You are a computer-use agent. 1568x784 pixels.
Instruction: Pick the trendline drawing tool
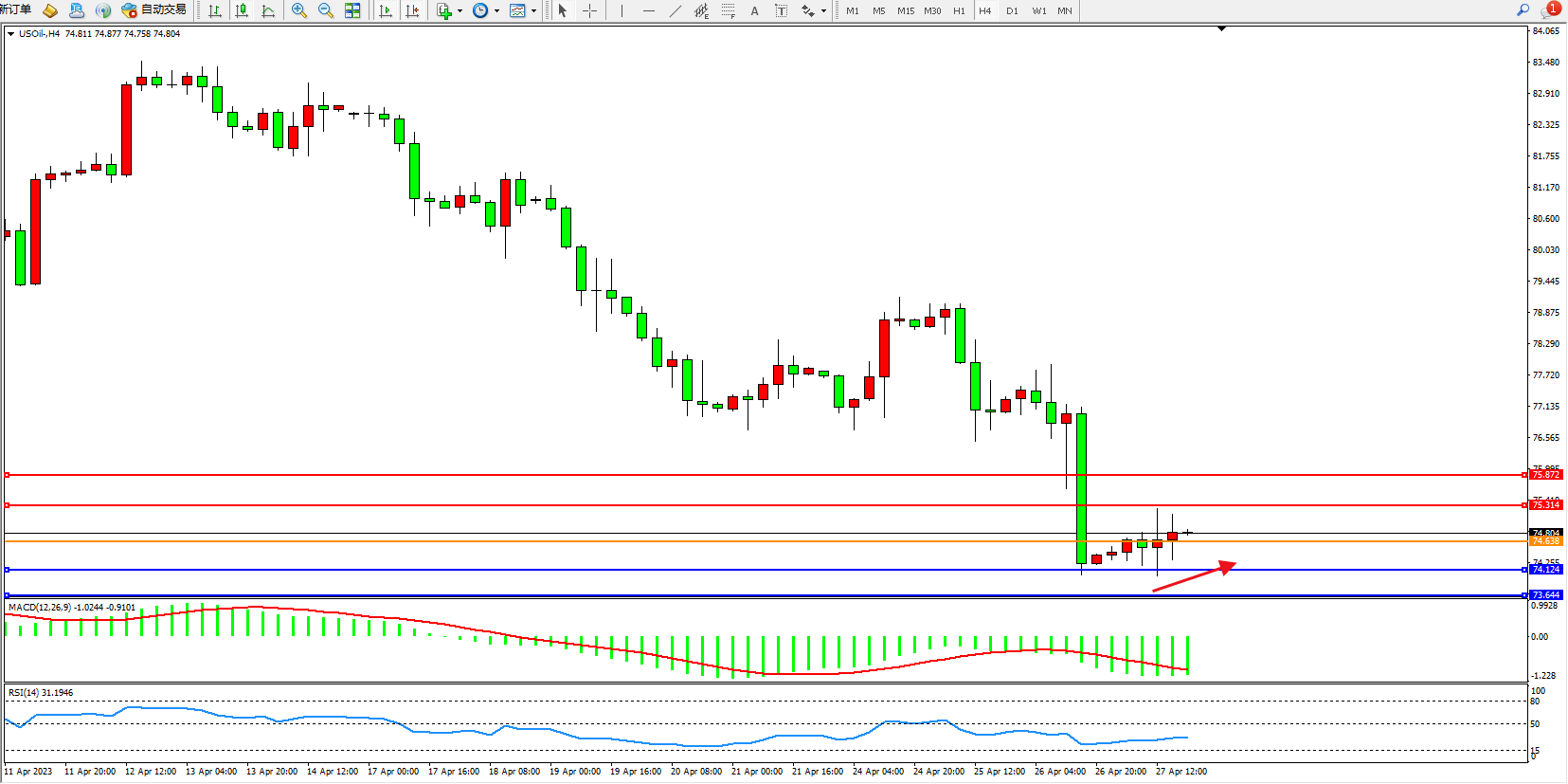pos(675,10)
